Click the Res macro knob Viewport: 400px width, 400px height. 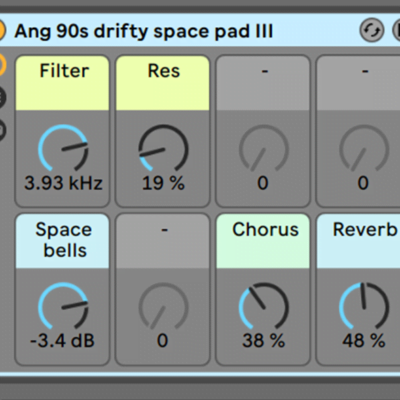click(163, 148)
